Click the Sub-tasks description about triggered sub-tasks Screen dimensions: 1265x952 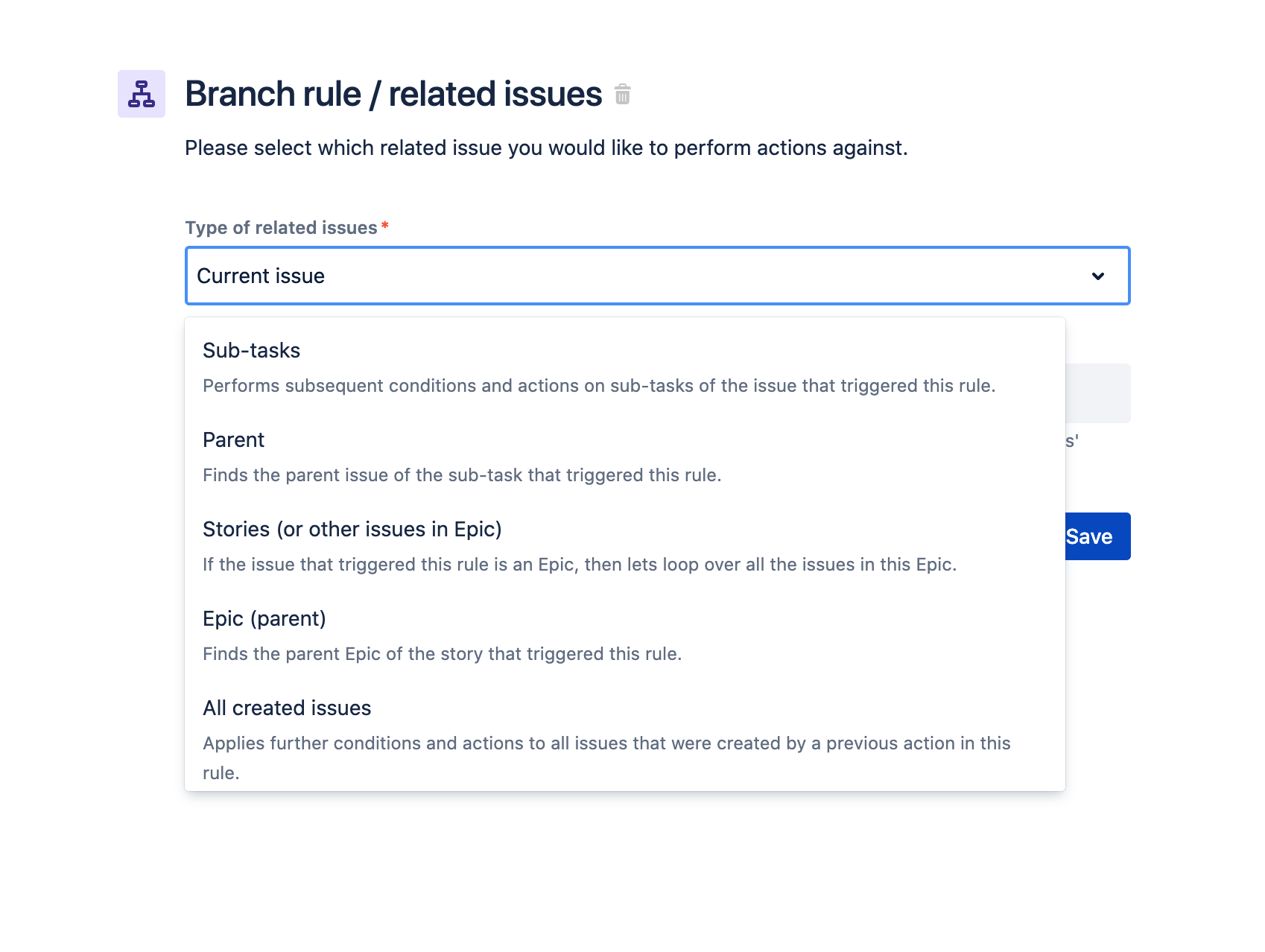tap(599, 386)
